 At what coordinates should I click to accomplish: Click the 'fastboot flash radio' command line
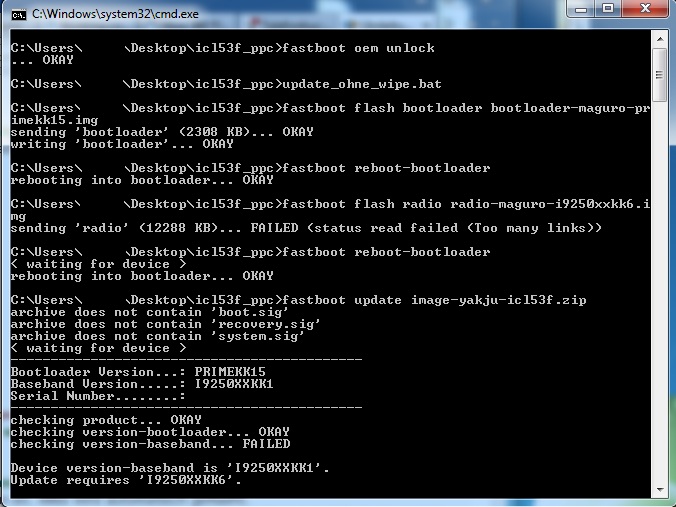pos(330,210)
